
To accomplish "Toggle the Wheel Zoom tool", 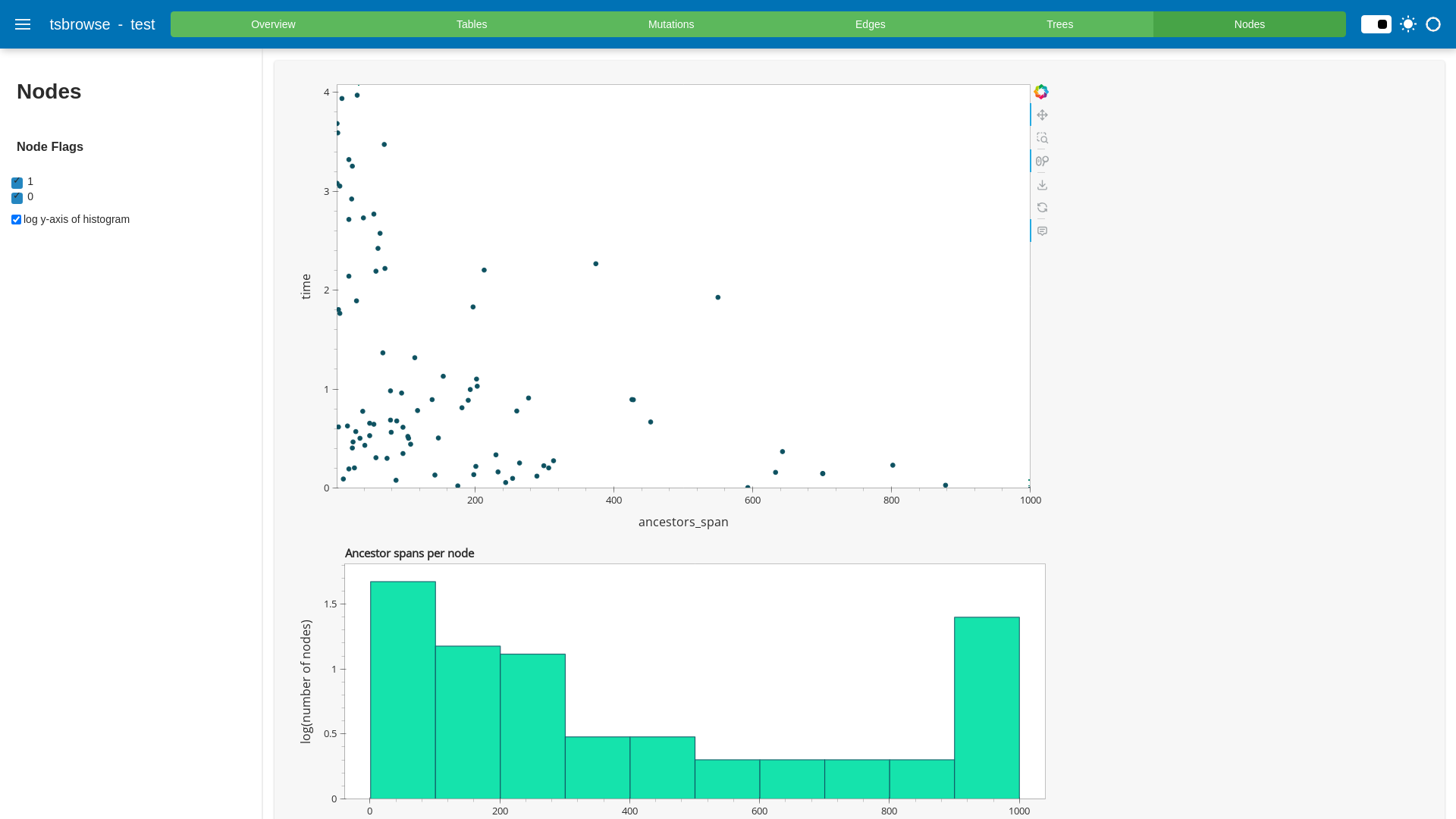I will [x=1042, y=161].
